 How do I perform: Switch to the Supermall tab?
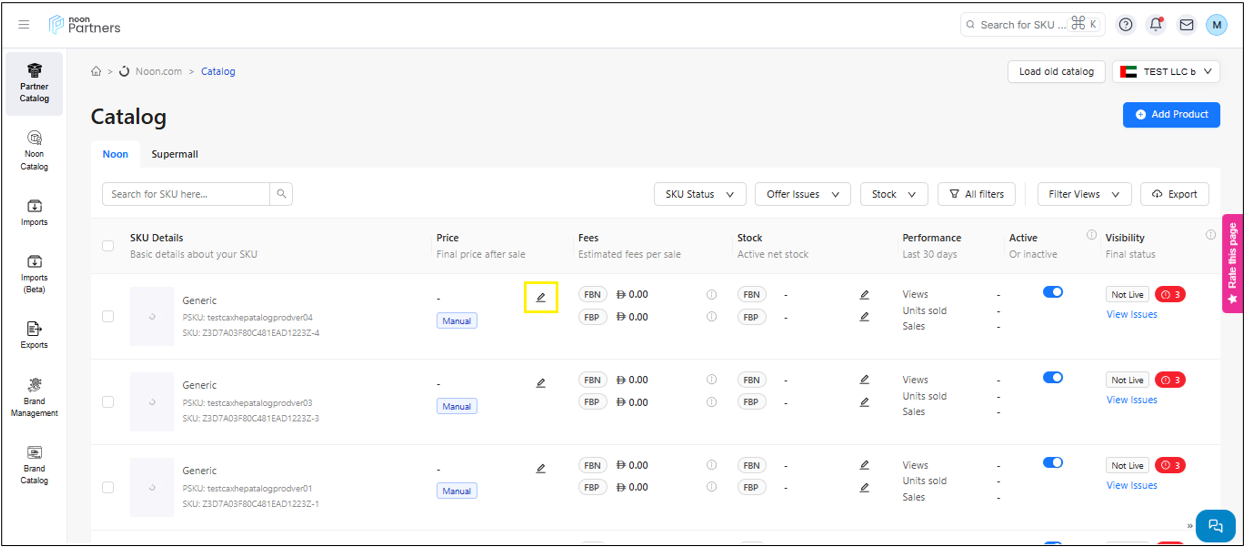[x=175, y=154]
